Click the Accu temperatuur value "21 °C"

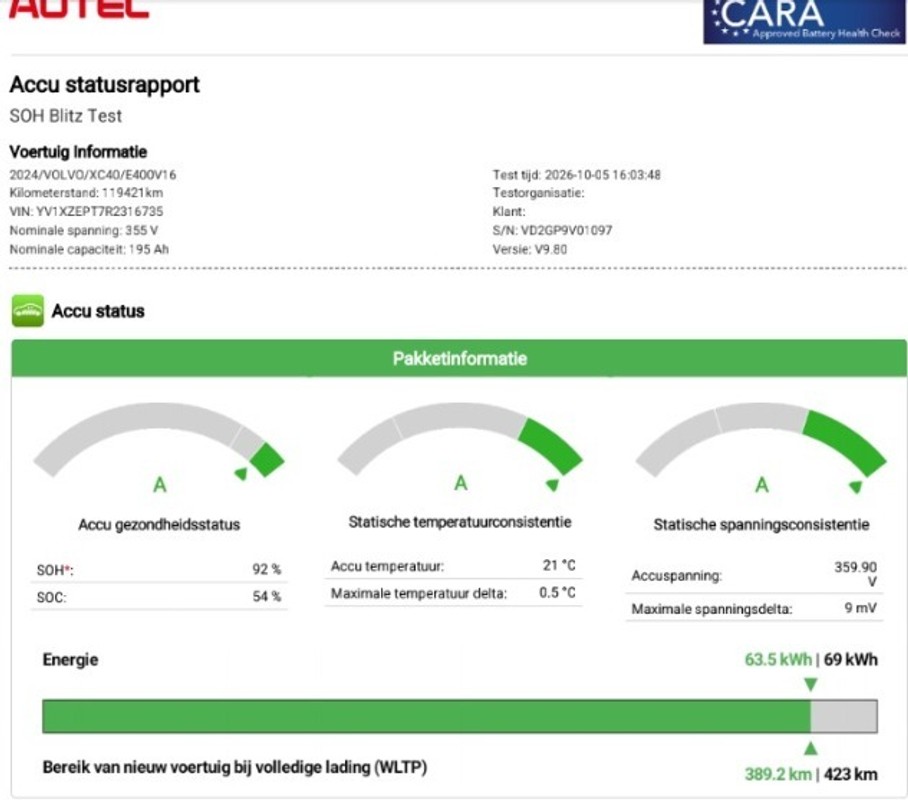(x=559, y=565)
